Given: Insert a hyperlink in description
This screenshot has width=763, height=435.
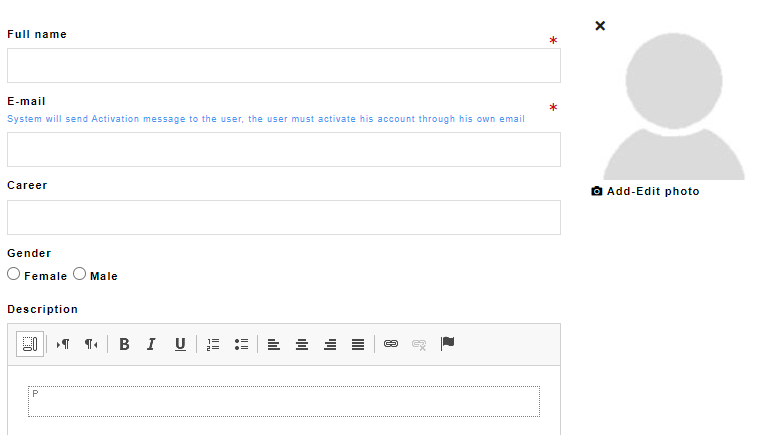Looking at the screenshot, I should point(391,344).
